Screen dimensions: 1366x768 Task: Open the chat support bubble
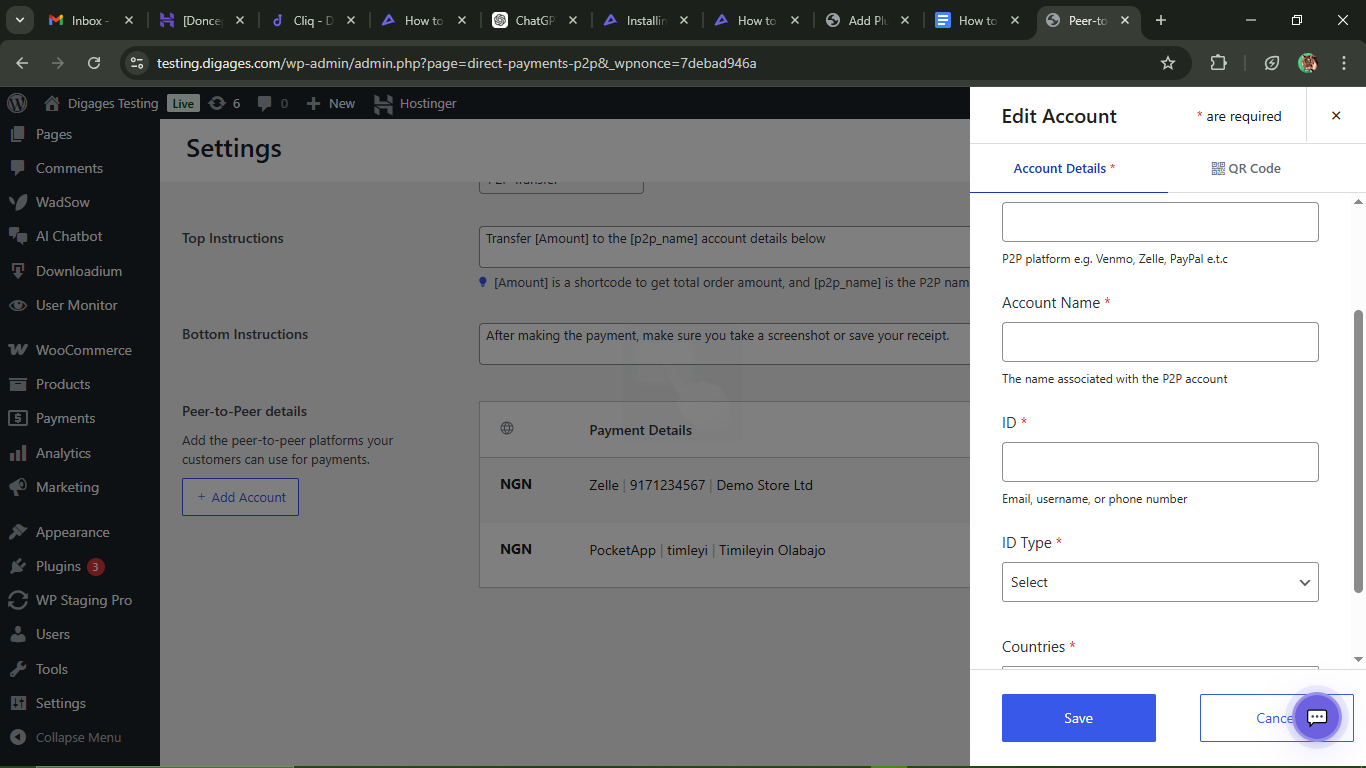pyautogui.click(x=1317, y=717)
